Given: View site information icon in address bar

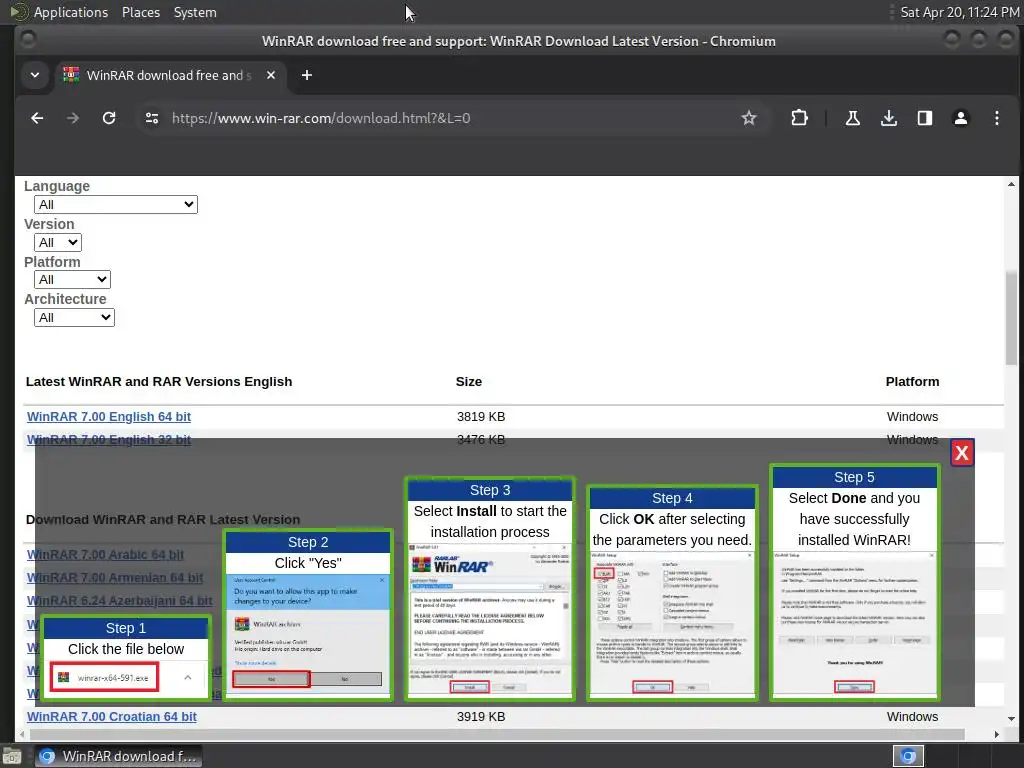Looking at the screenshot, I should [x=152, y=118].
